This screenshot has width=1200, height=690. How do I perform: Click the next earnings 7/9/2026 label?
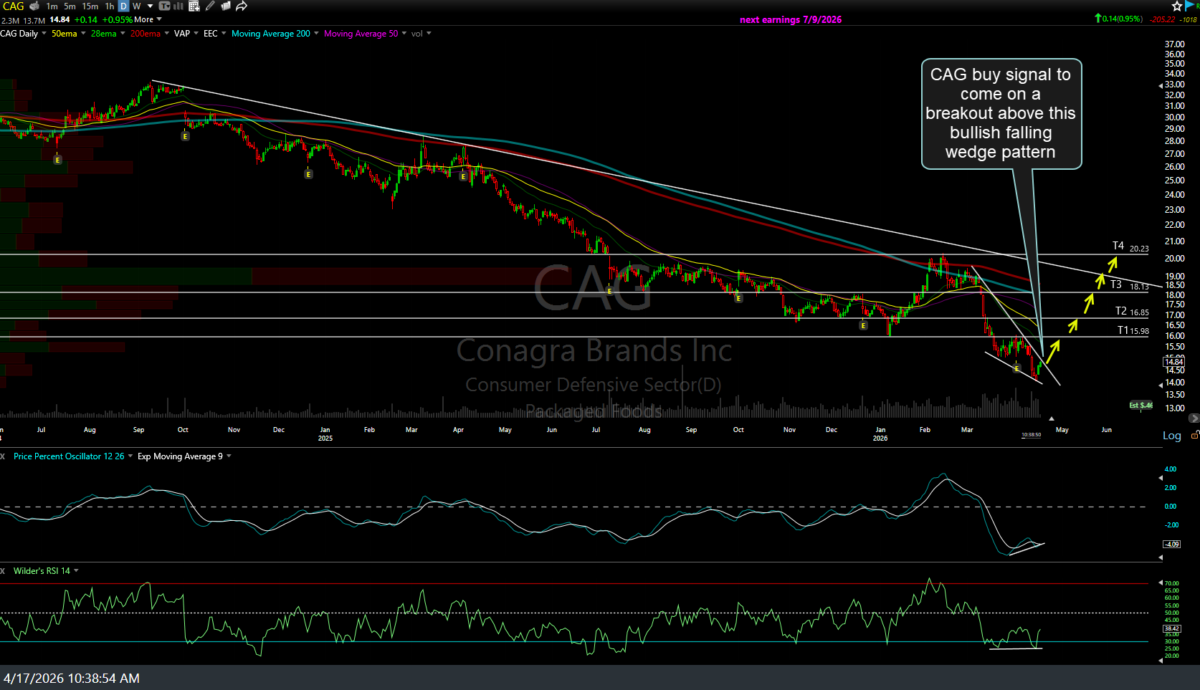click(x=790, y=19)
